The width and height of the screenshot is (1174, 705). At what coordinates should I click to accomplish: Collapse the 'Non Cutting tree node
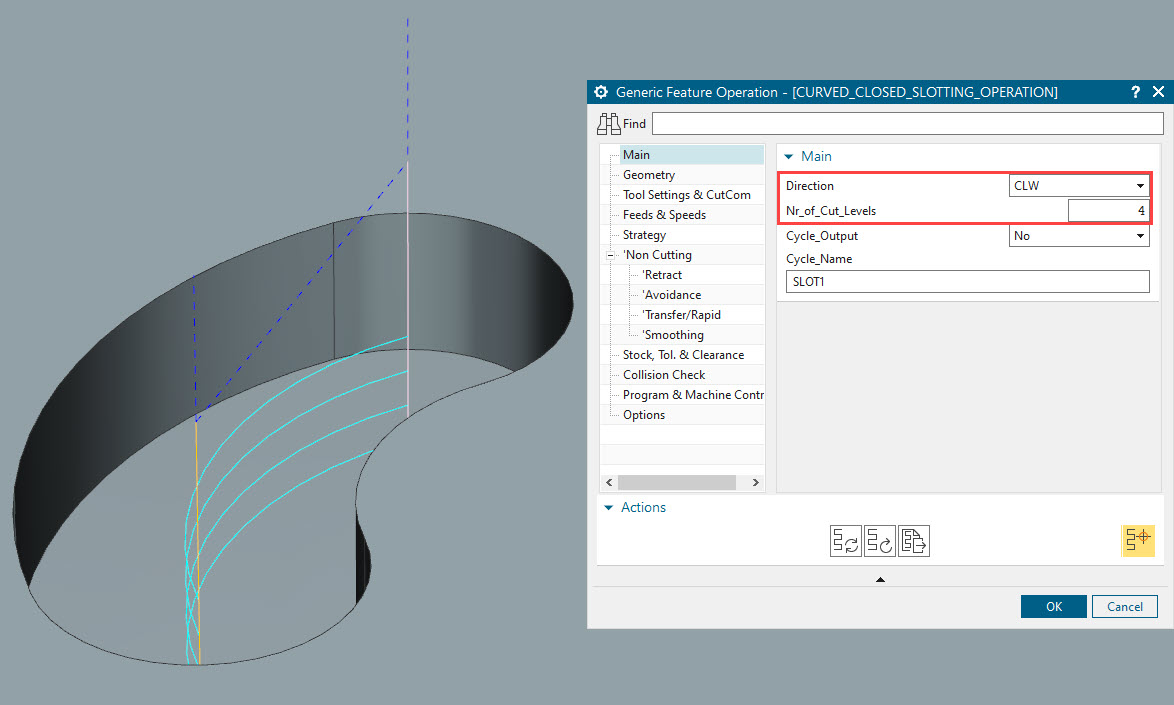(610, 254)
